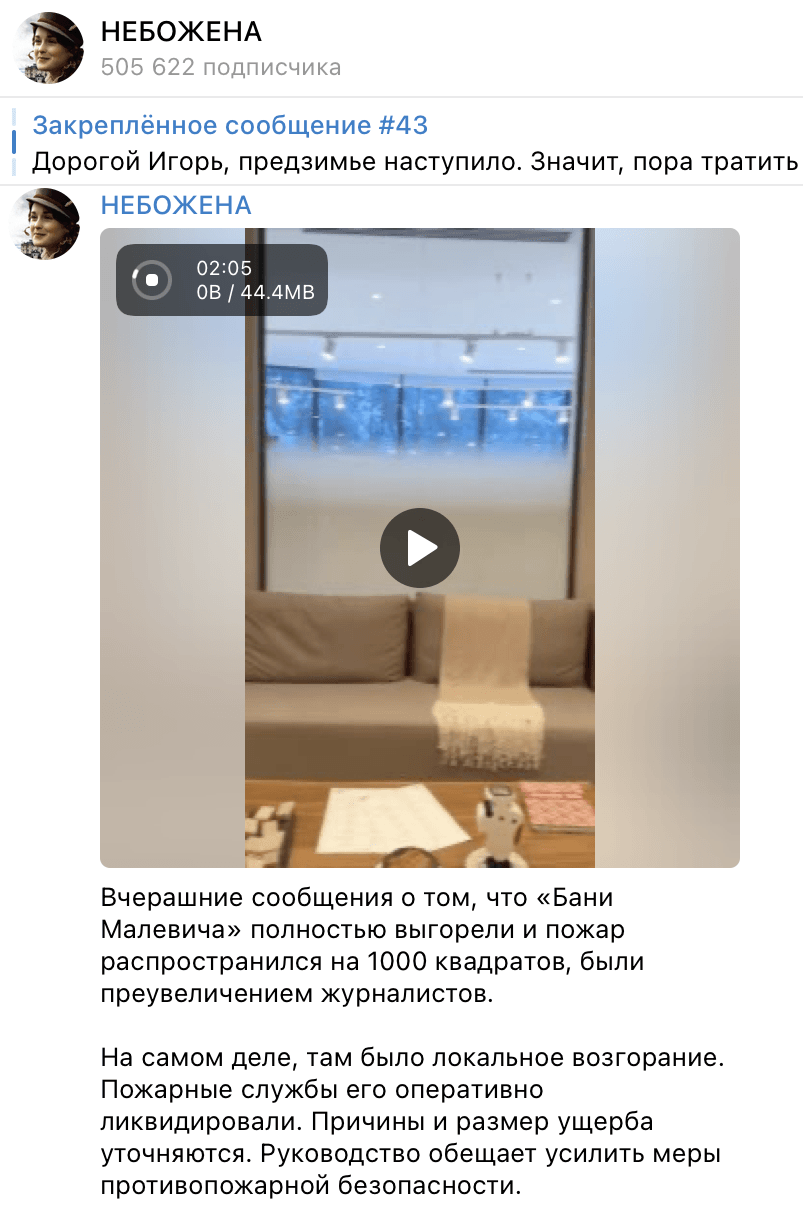Viewport: 803px width, 1206px height.
Task: Click the НЕБОЖЕНА sender name above the video
Action: click(x=176, y=206)
